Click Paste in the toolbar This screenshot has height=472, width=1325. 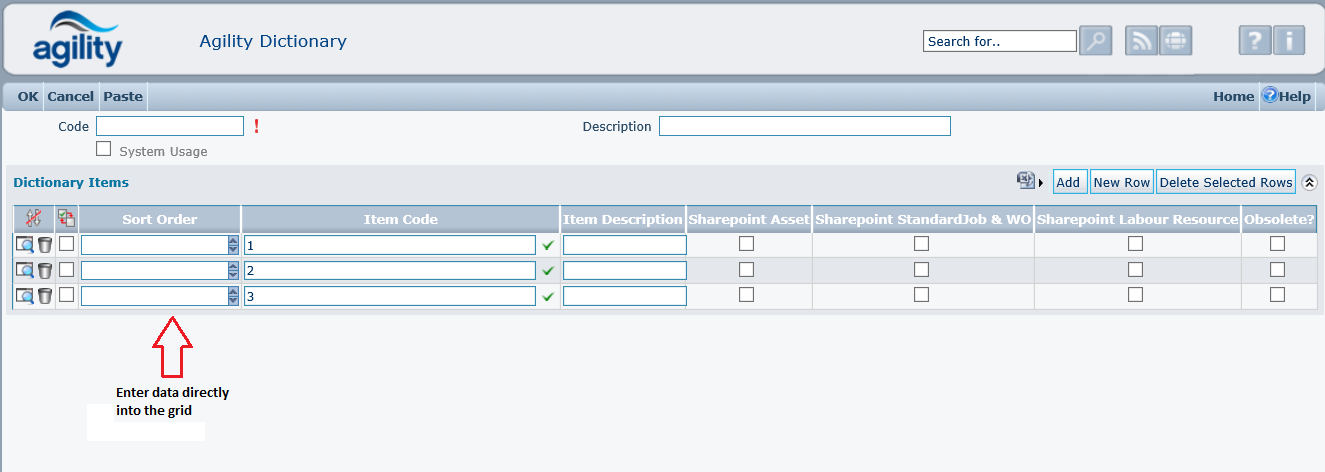(123, 96)
